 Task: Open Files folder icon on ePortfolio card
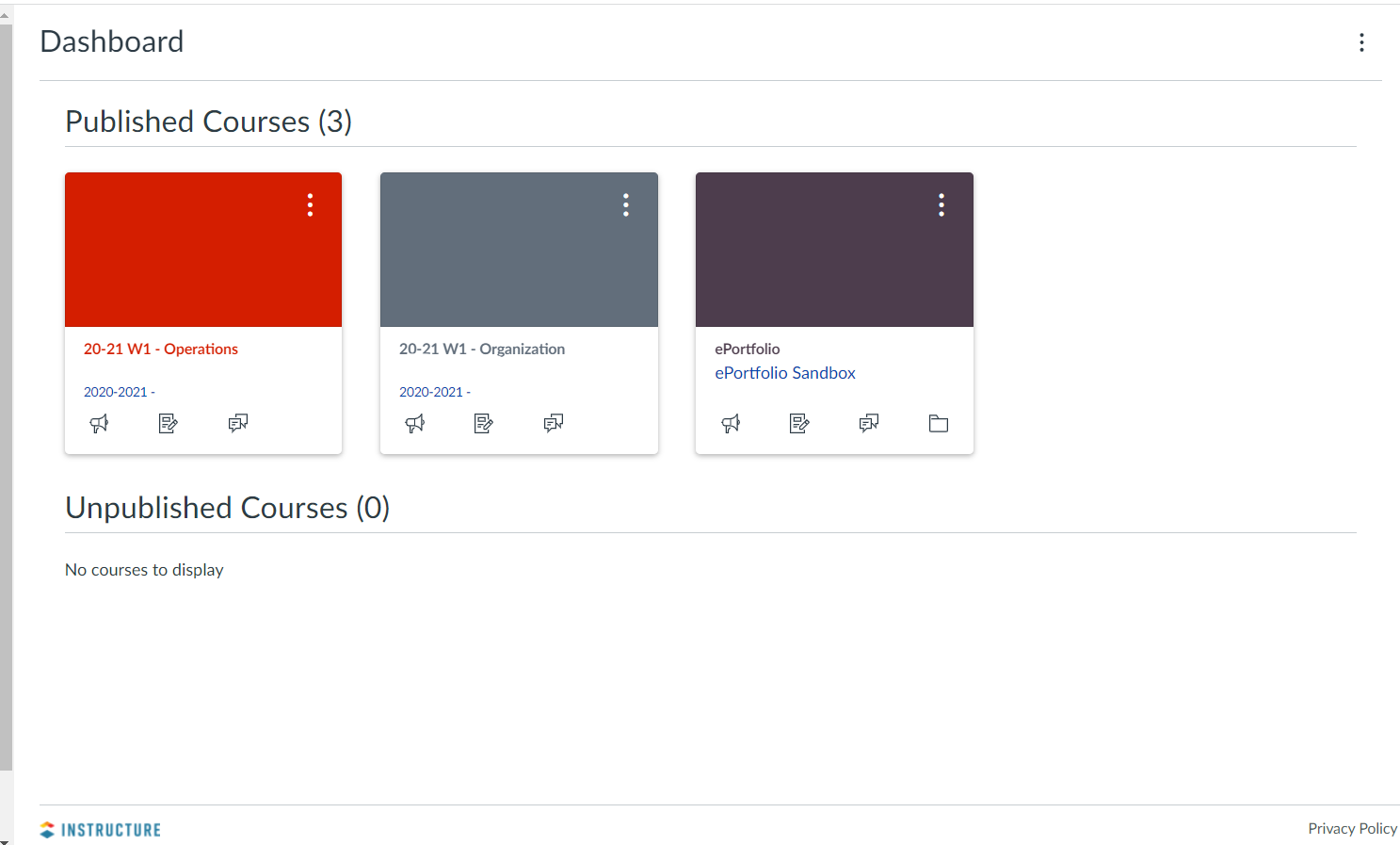[939, 424]
